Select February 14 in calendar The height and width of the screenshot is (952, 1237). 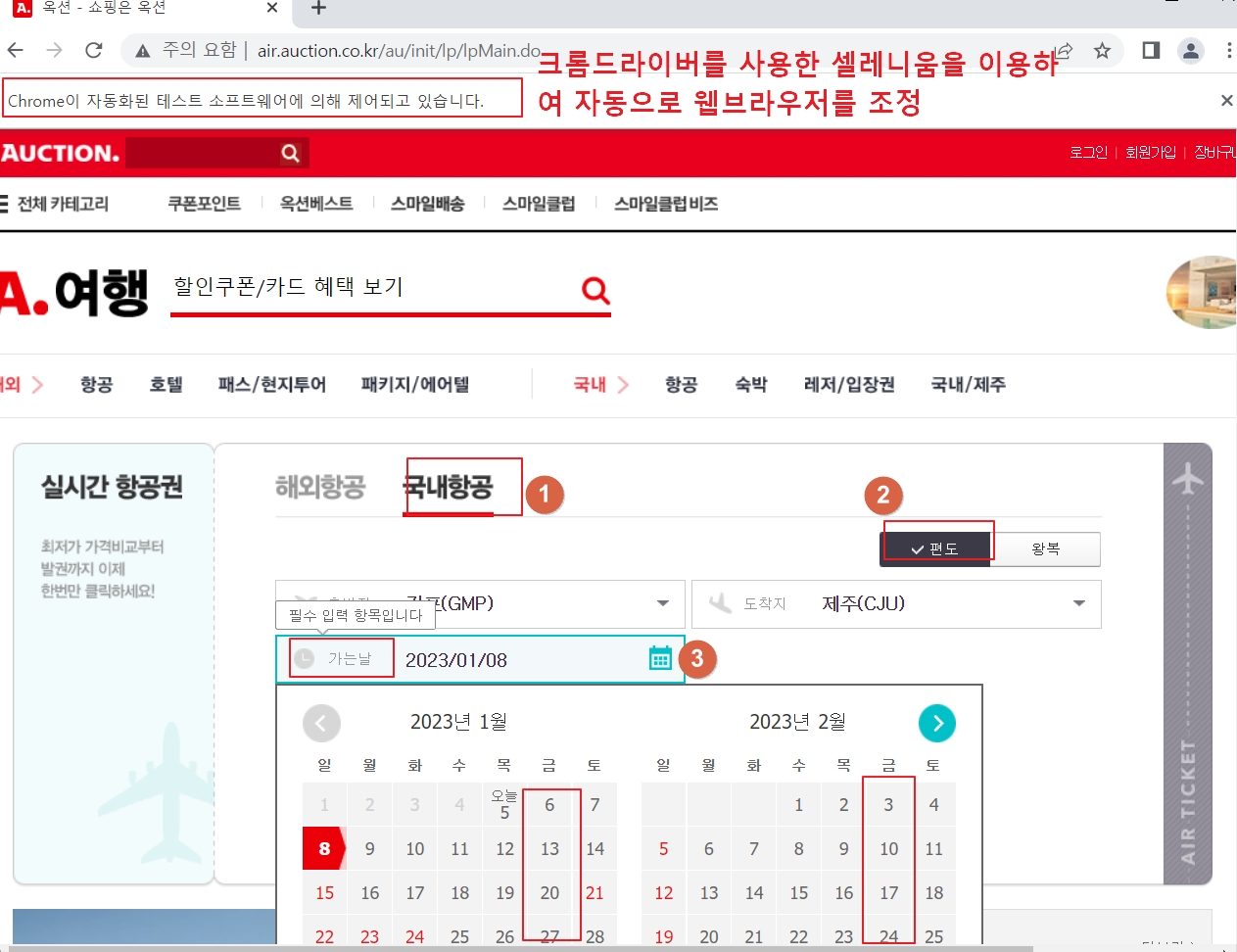(753, 893)
